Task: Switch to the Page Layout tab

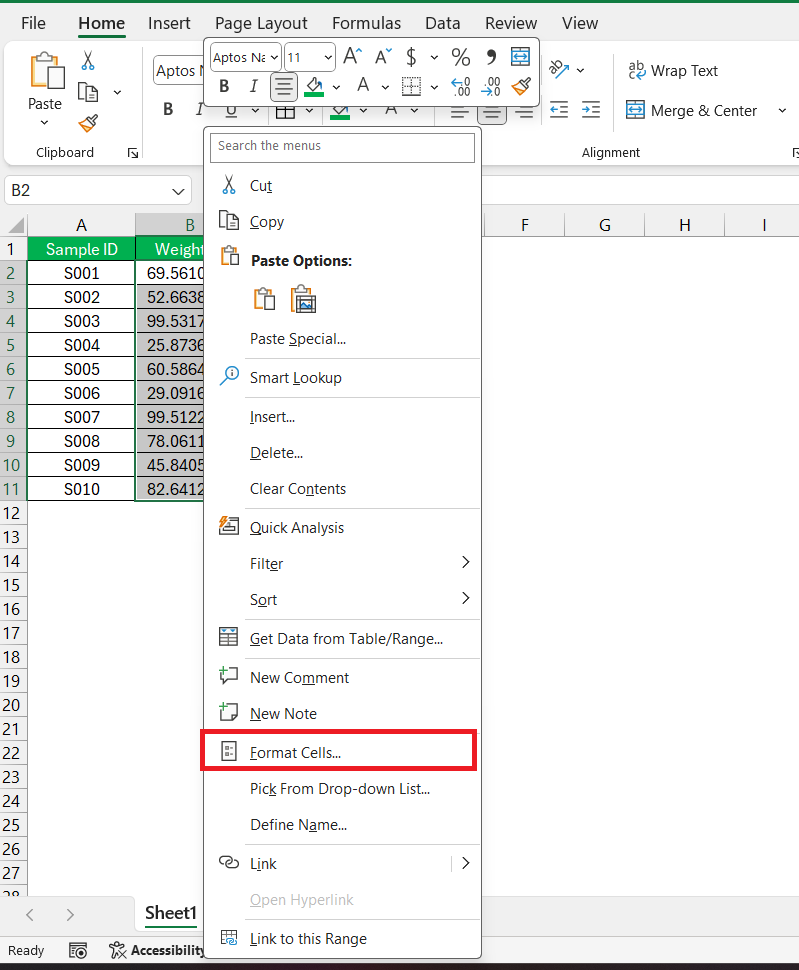Action: 261,24
